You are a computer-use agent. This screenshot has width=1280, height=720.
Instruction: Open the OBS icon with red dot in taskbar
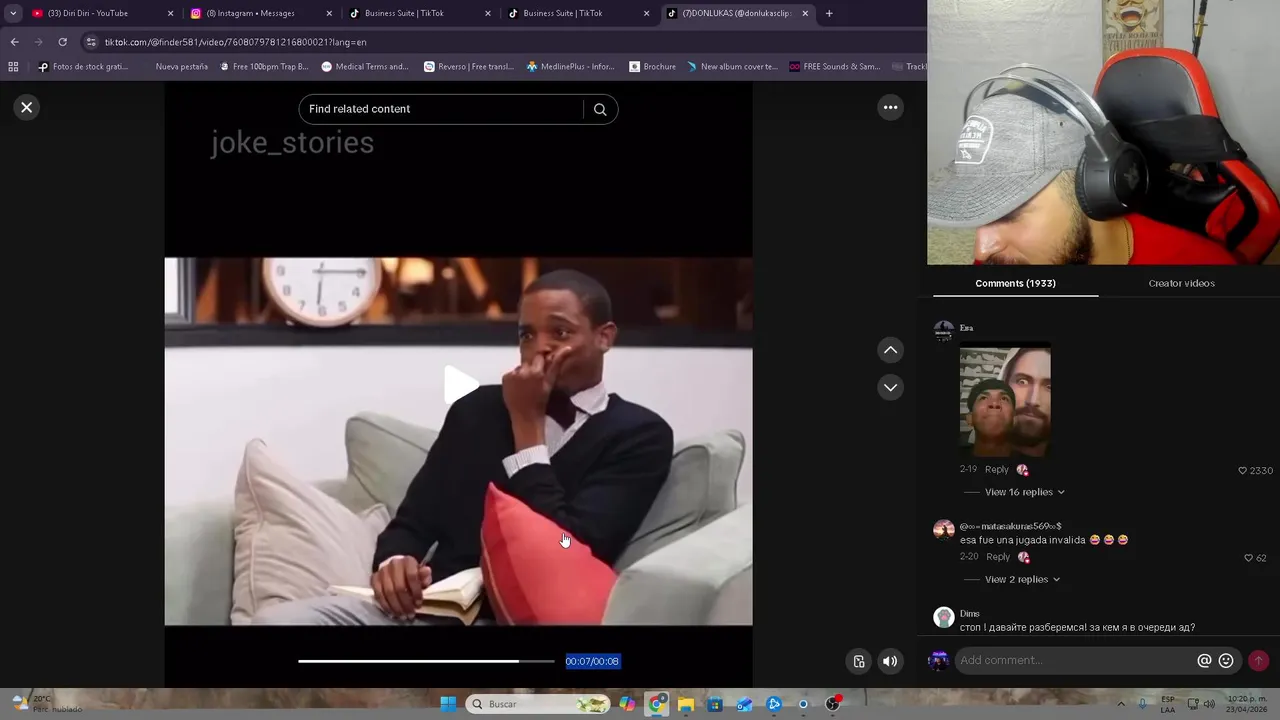pos(833,704)
